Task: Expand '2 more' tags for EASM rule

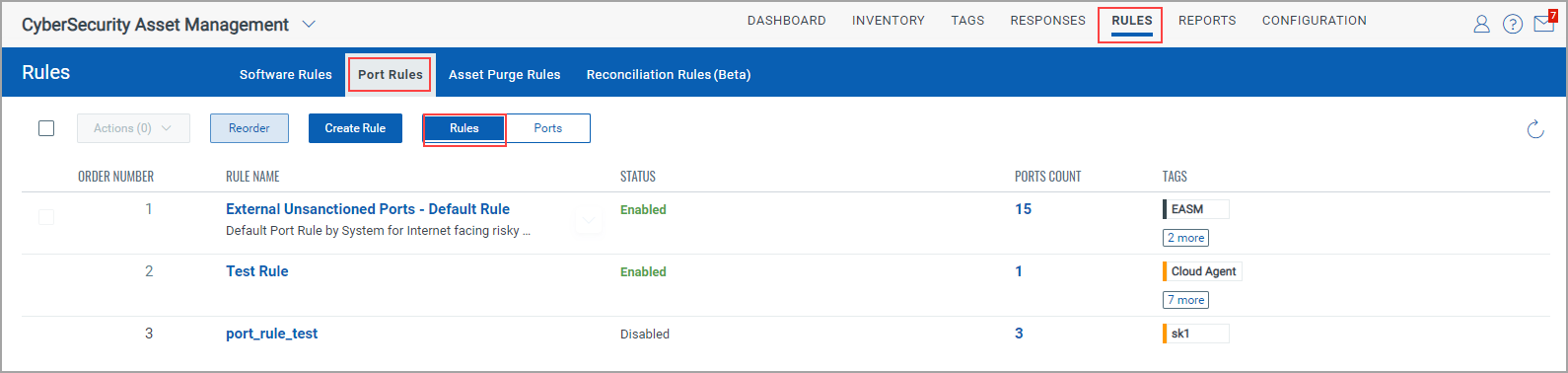Action: tap(1185, 238)
